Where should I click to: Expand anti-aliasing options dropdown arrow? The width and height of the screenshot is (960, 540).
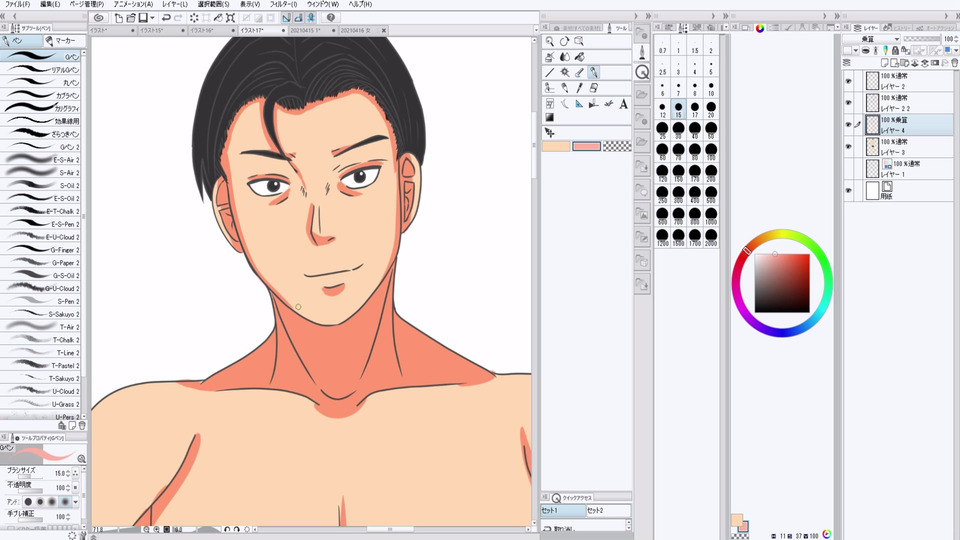[75, 502]
